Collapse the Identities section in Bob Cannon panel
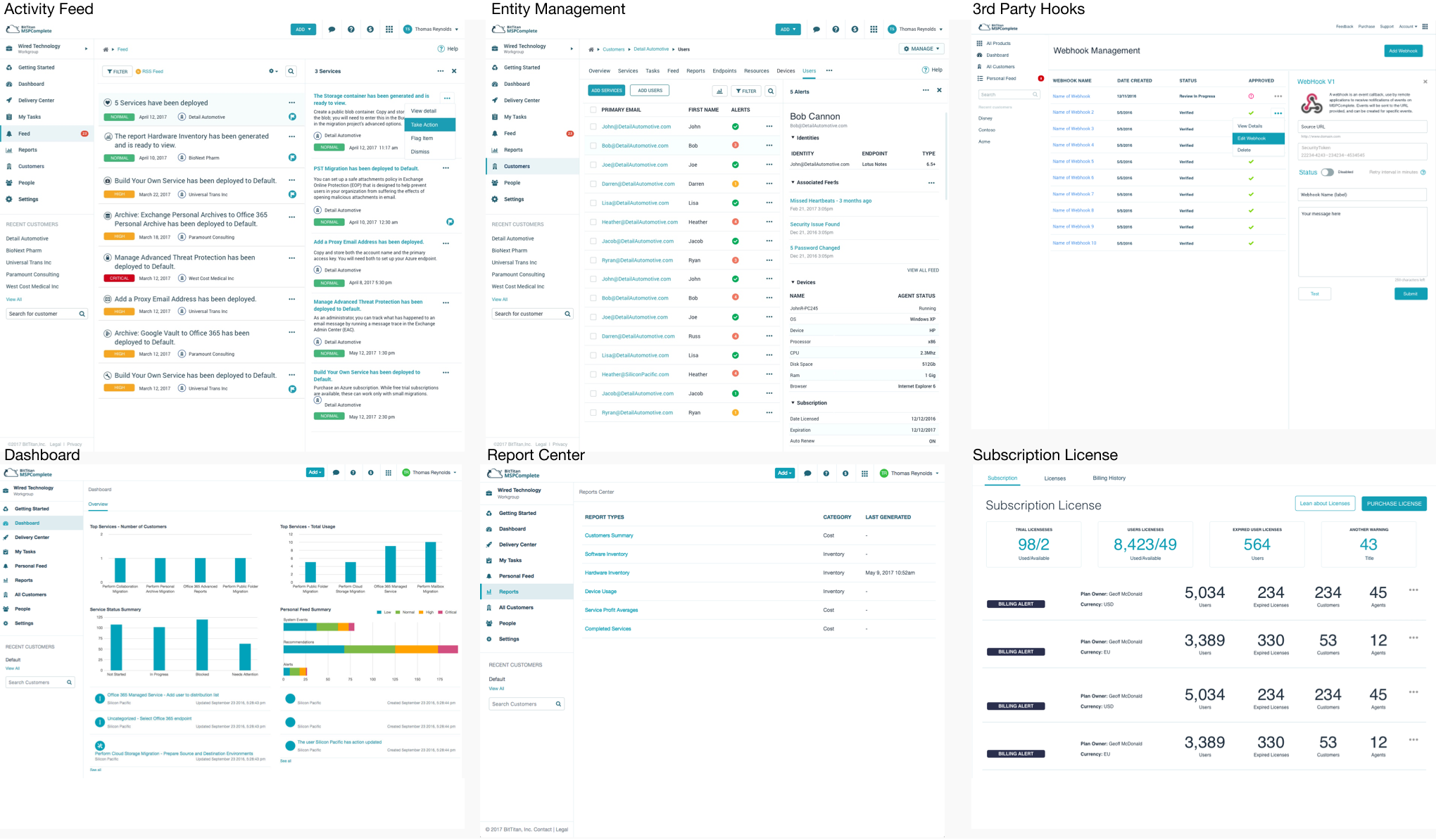1436x840 pixels. (x=793, y=138)
